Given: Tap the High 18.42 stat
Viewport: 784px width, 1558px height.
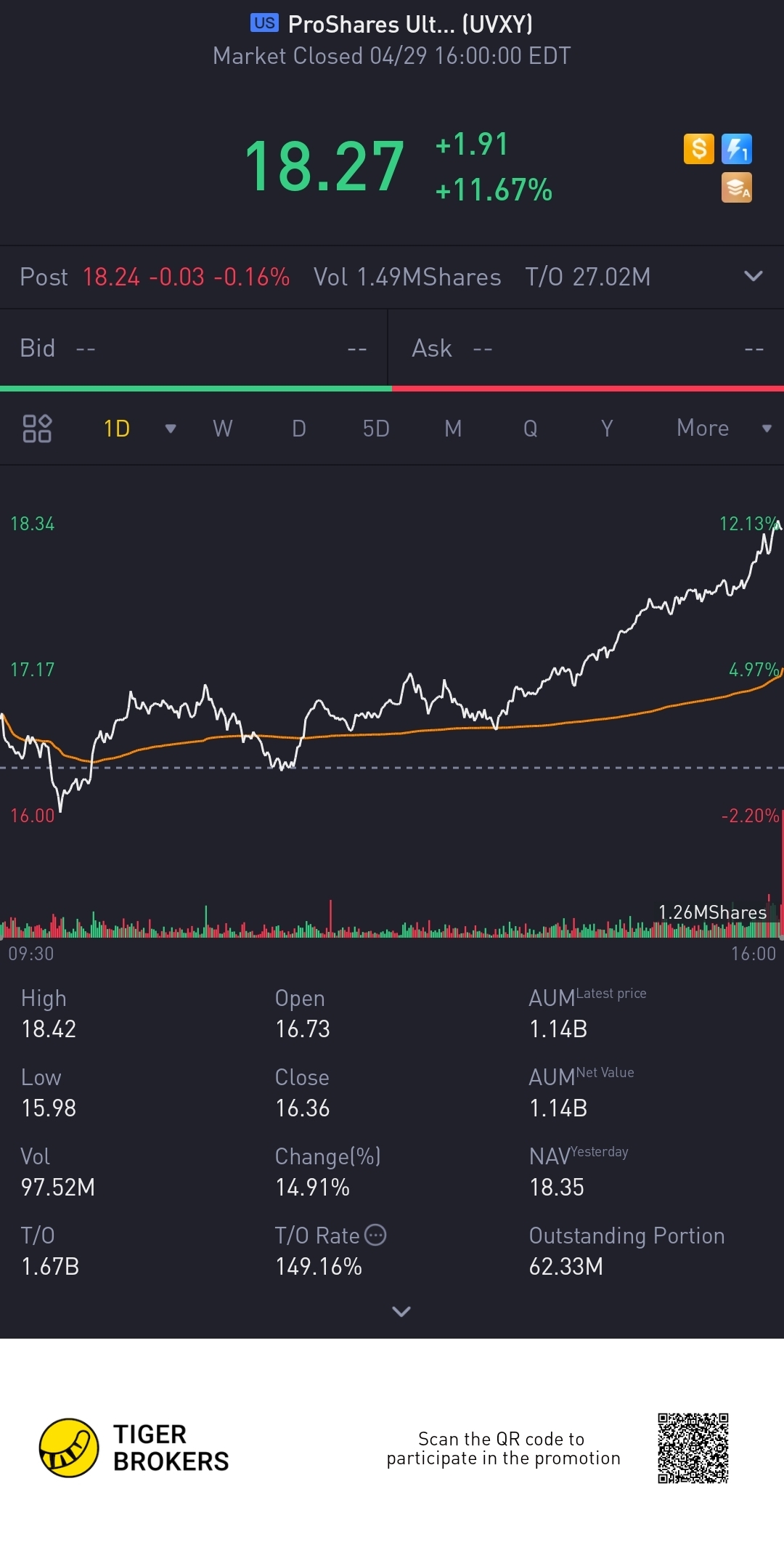Looking at the screenshot, I should pos(49,1014).
